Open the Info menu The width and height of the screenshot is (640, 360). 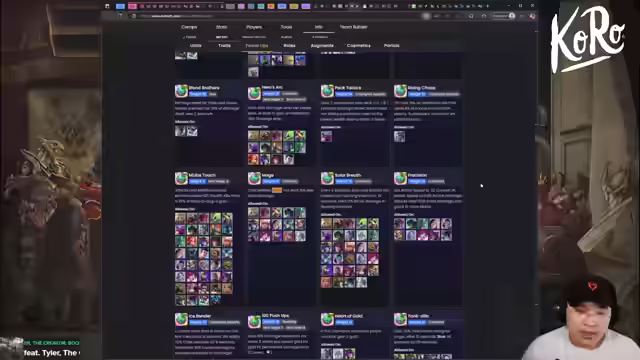pos(318,27)
